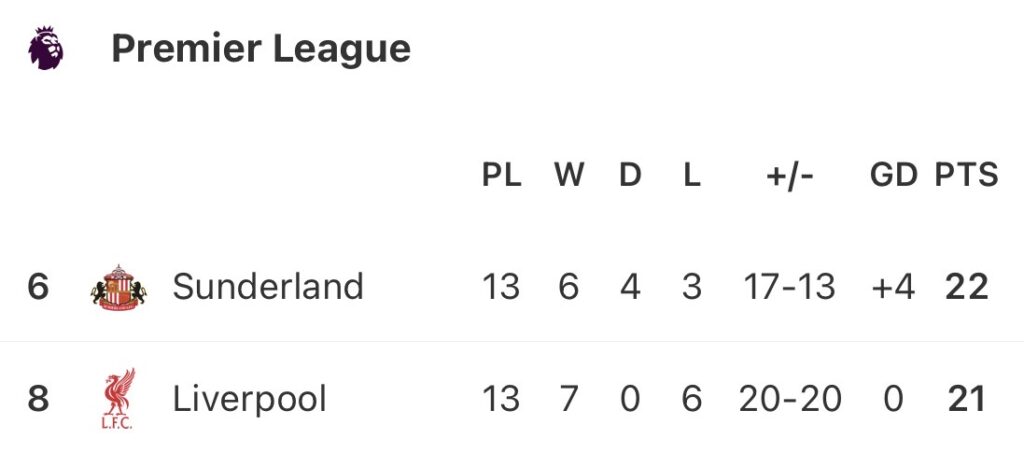Click Sunderland's position number 6

38,287
